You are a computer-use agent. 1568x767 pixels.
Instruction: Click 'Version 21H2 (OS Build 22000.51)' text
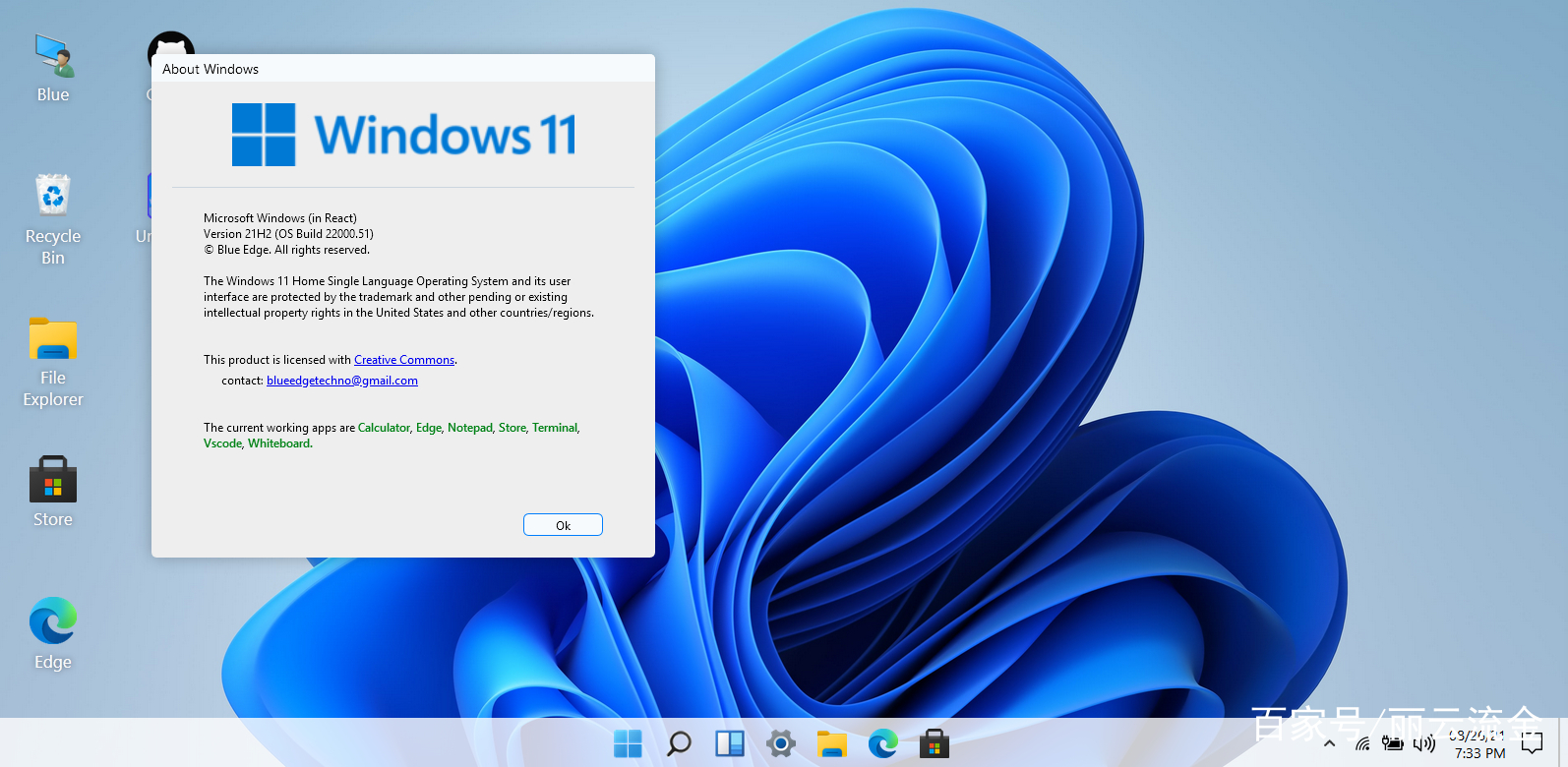point(288,234)
